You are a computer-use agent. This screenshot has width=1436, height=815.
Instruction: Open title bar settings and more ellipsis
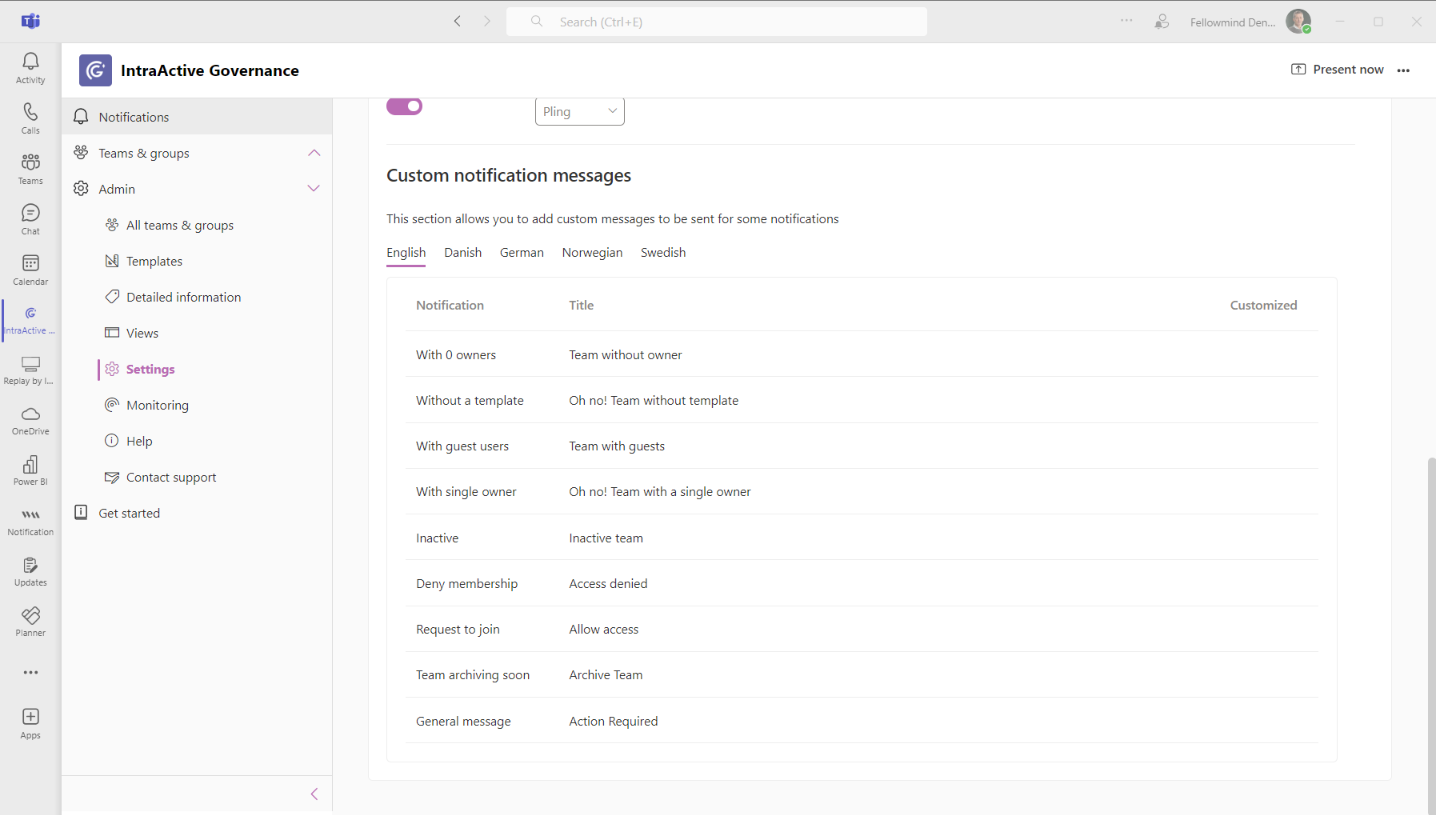(x=1127, y=21)
